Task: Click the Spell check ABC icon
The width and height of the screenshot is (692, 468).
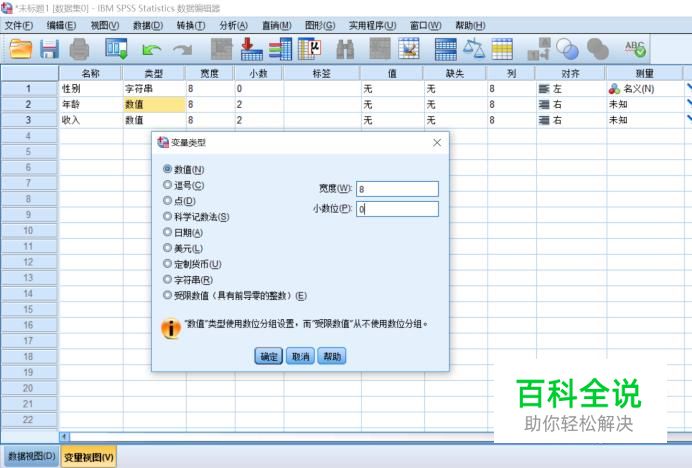Action: click(635, 49)
